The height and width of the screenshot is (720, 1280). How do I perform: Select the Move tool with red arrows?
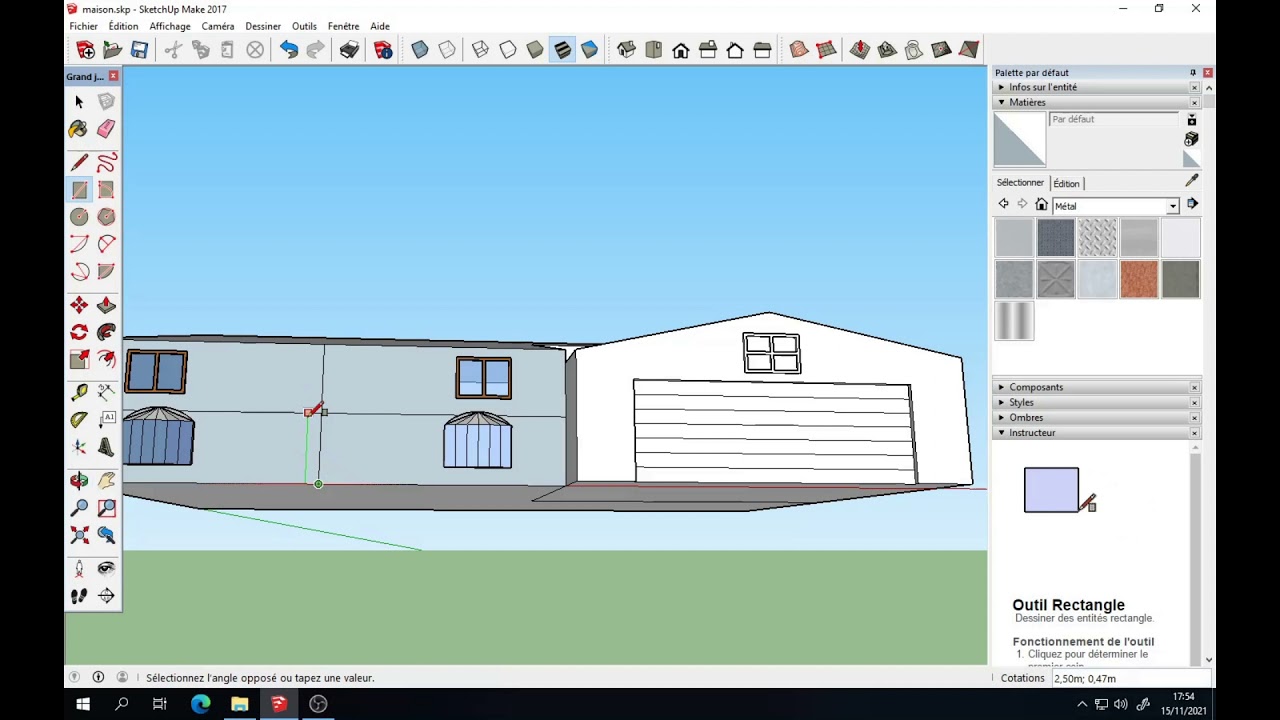tap(79, 305)
